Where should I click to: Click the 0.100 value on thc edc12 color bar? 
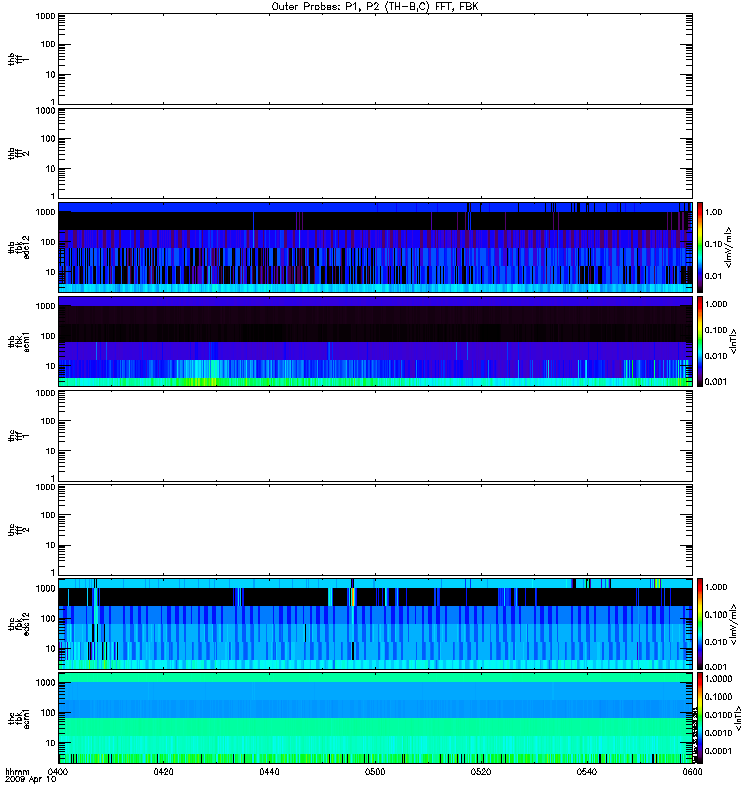(x=716, y=615)
